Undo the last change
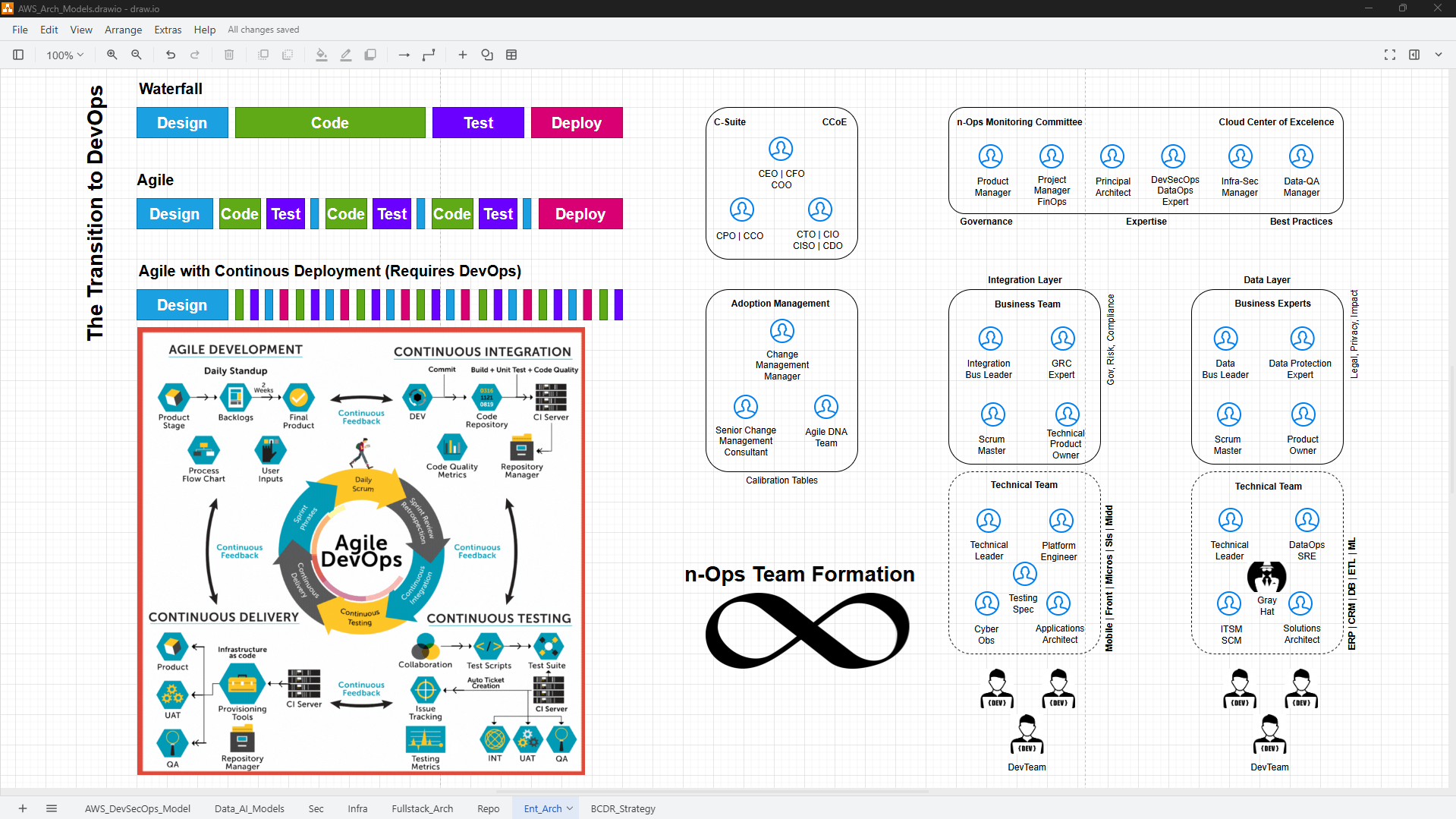Viewport: 1456px width, 819px height. point(171,55)
